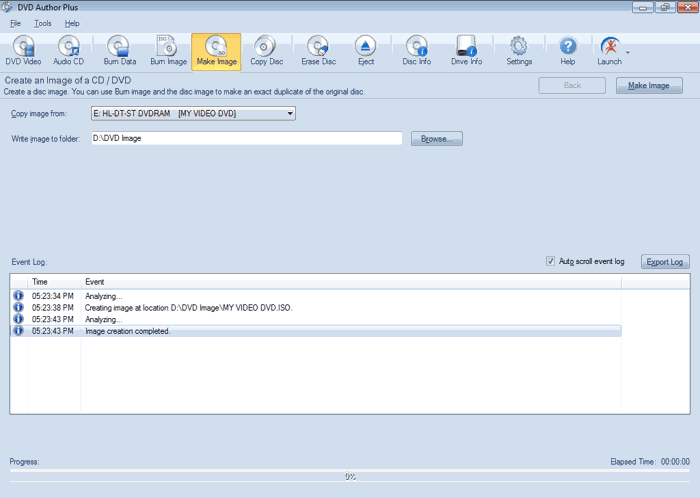Eject the disc from the drive
The height and width of the screenshot is (498, 700).
pyautogui.click(x=366, y=50)
